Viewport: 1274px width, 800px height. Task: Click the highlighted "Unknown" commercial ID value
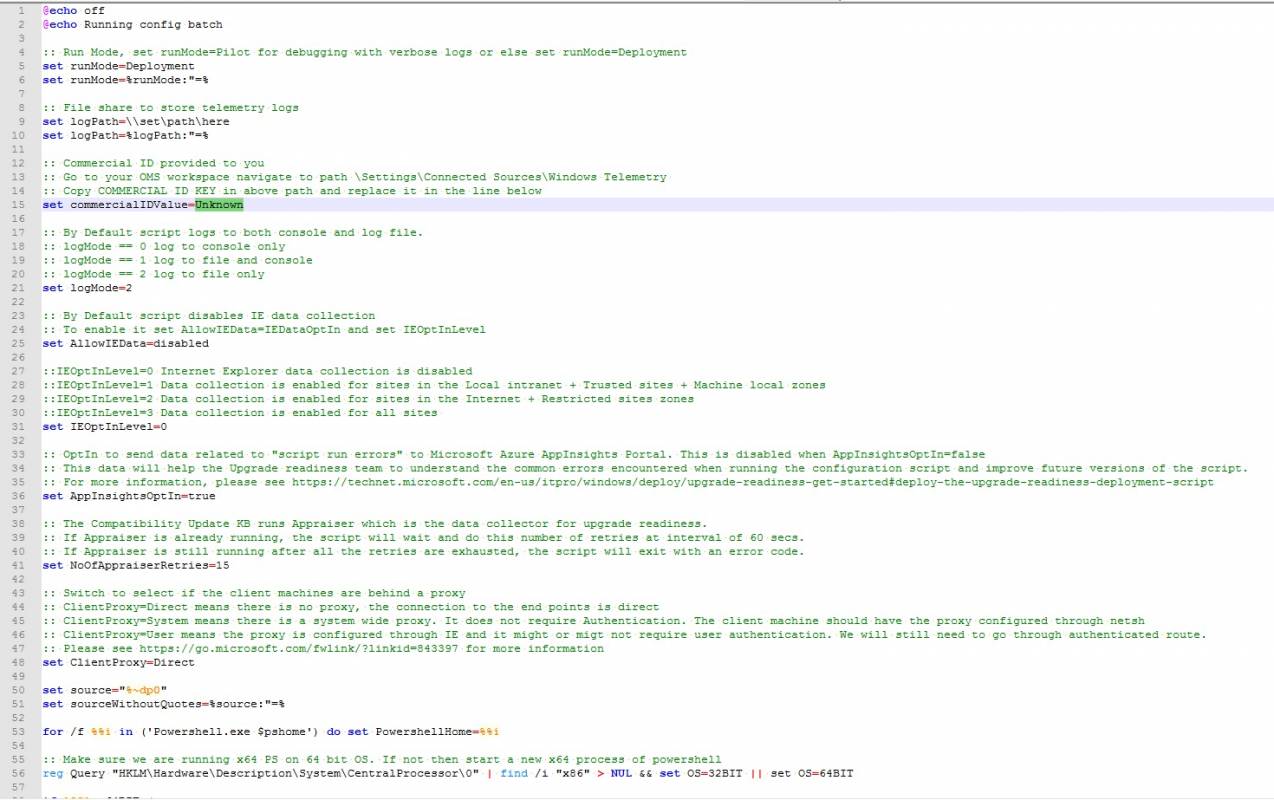click(x=219, y=205)
